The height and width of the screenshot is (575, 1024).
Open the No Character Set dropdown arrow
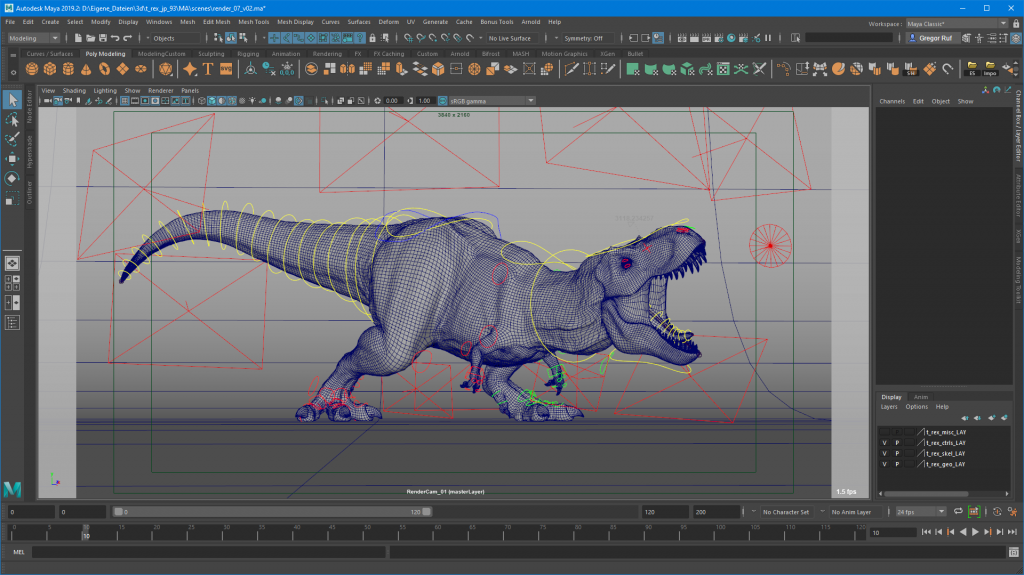point(754,512)
